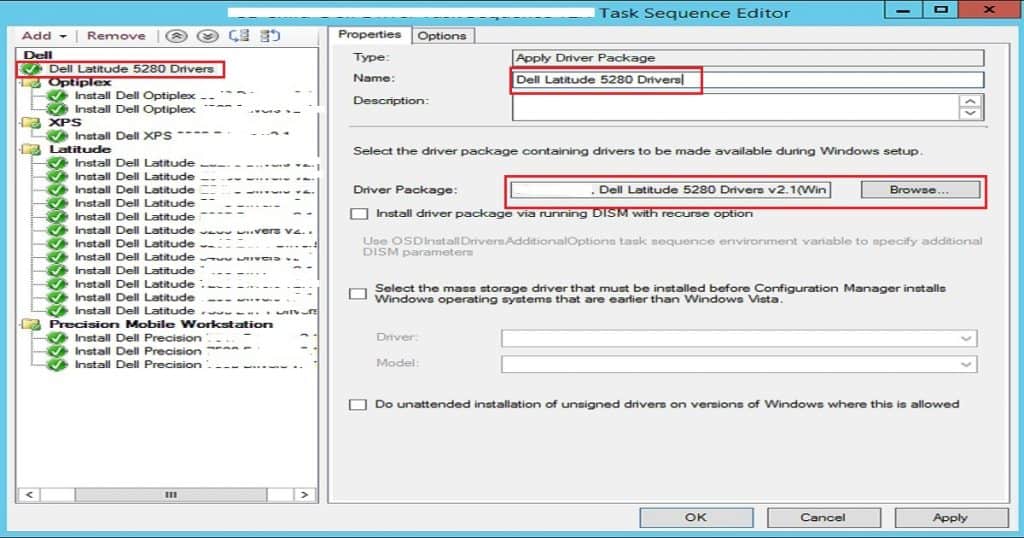The image size is (1024, 538).
Task: Click the Type field showing Apply Driver Package
Action: pyautogui.click(x=748, y=57)
